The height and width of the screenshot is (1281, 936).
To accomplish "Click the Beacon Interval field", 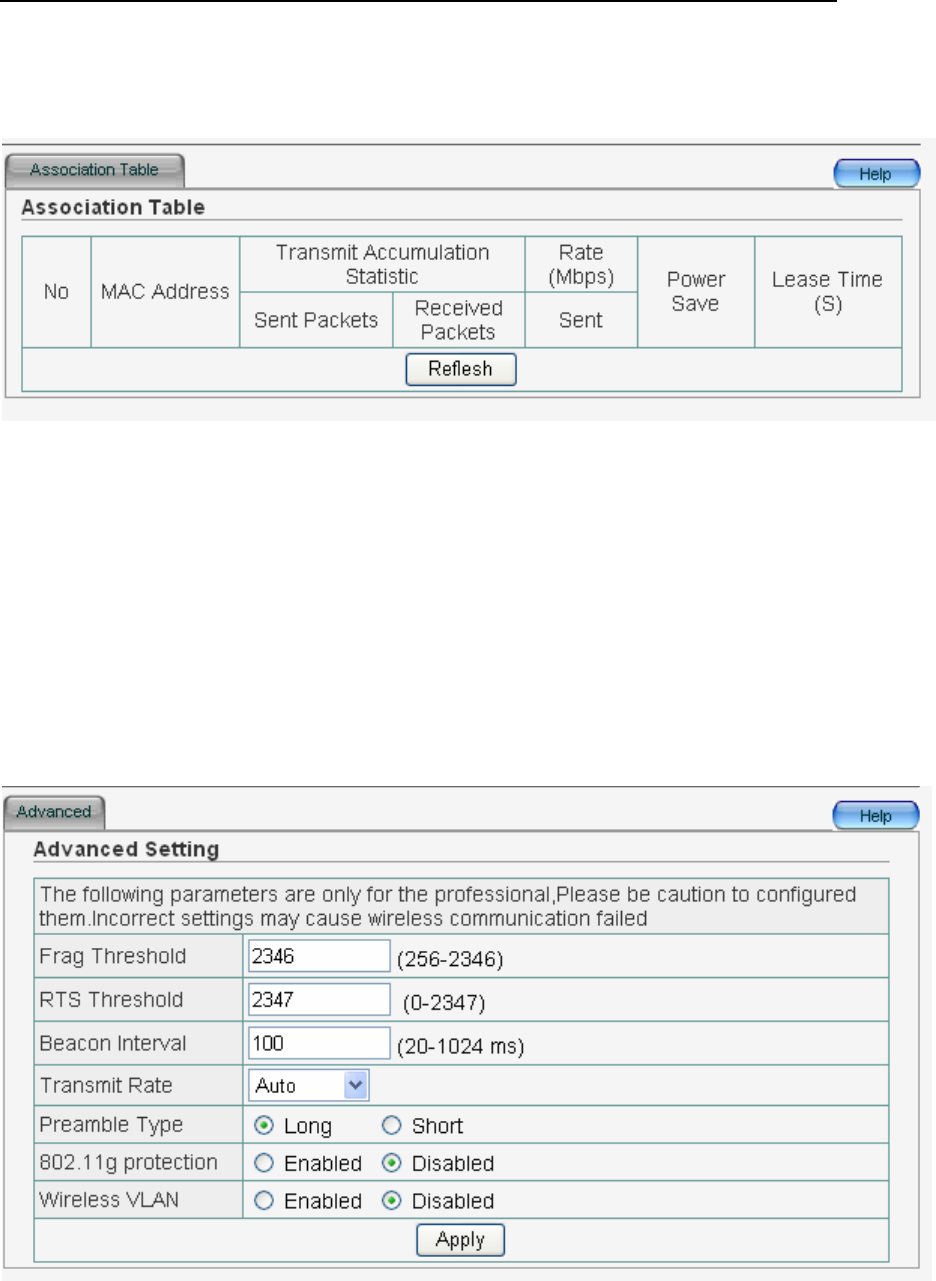I will click(x=317, y=1043).
